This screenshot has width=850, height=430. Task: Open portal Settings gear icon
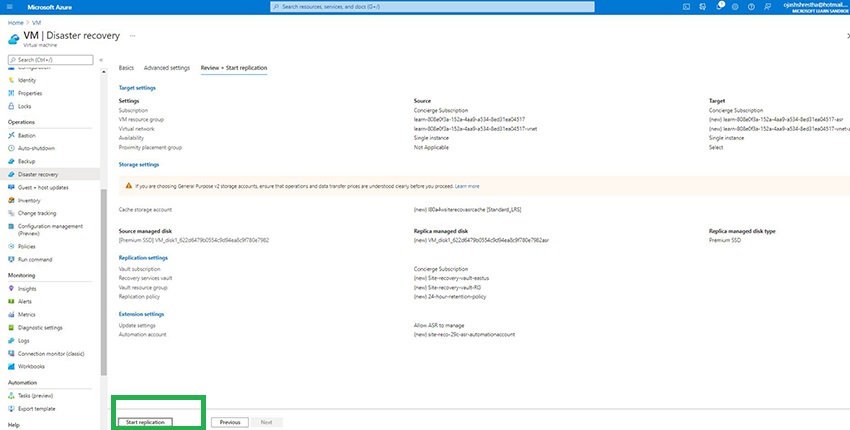pos(735,7)
